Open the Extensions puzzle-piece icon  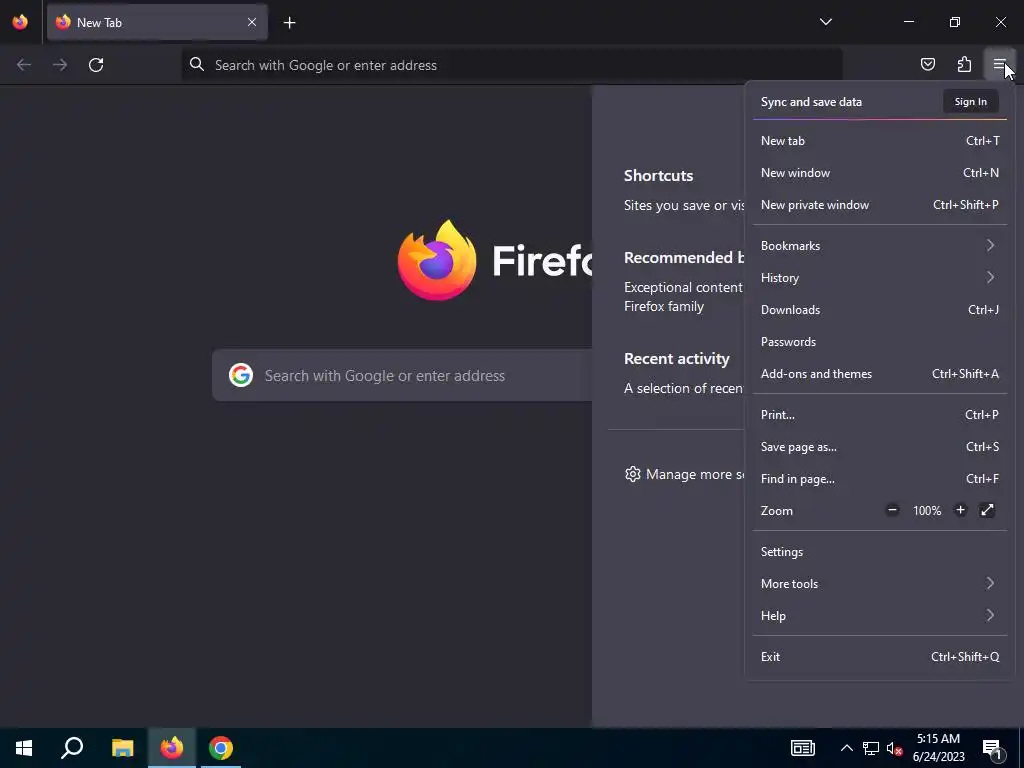click(964, 64)
